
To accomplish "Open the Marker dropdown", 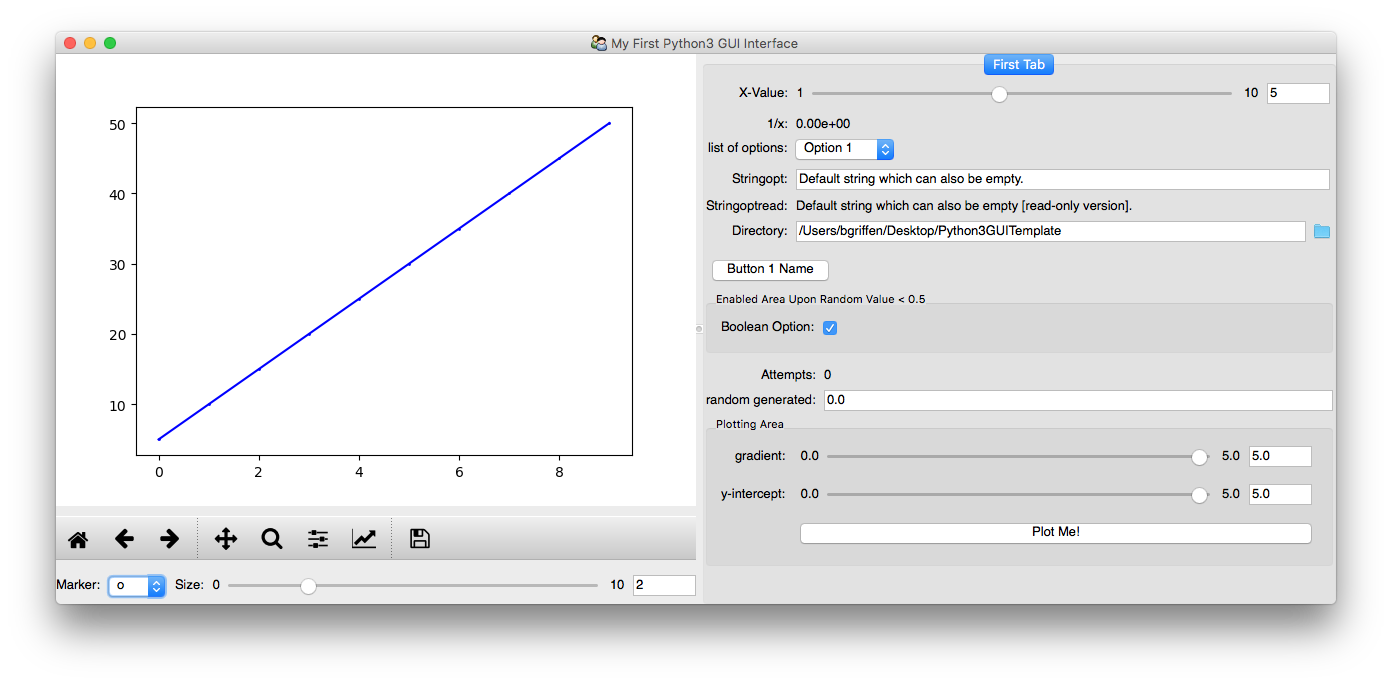I will pos(136,586).
